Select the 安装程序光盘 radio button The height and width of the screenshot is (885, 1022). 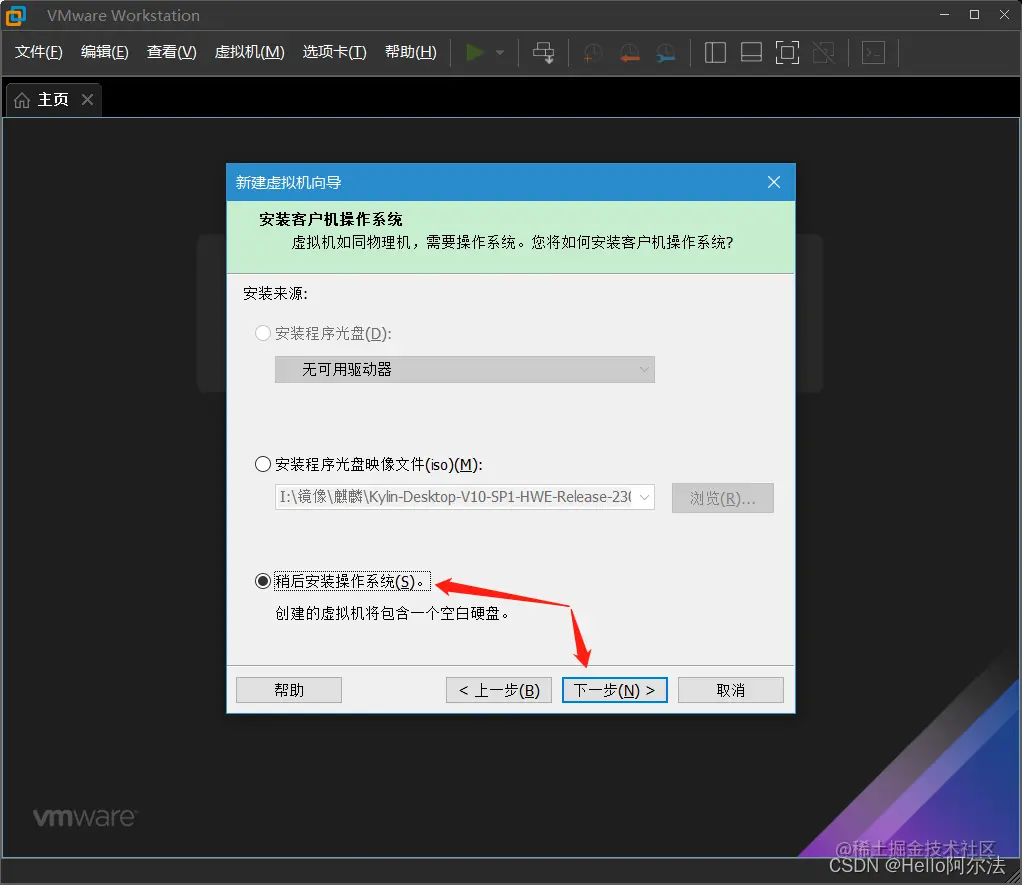262,333
